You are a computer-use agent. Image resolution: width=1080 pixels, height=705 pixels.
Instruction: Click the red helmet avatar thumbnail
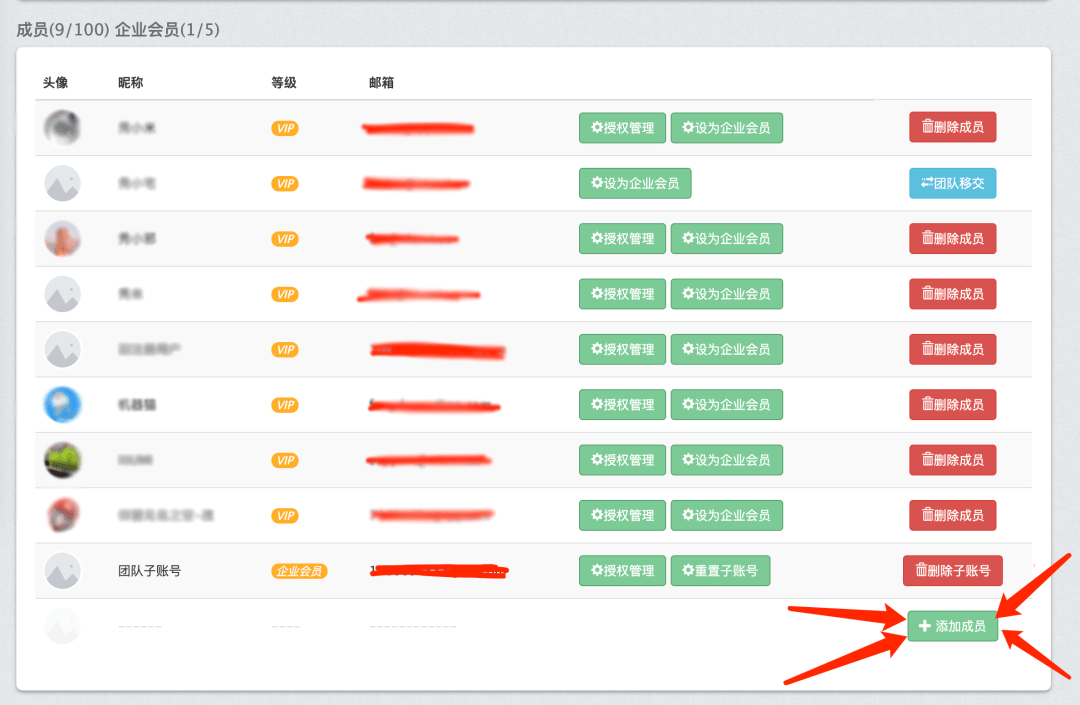point(62,515)
